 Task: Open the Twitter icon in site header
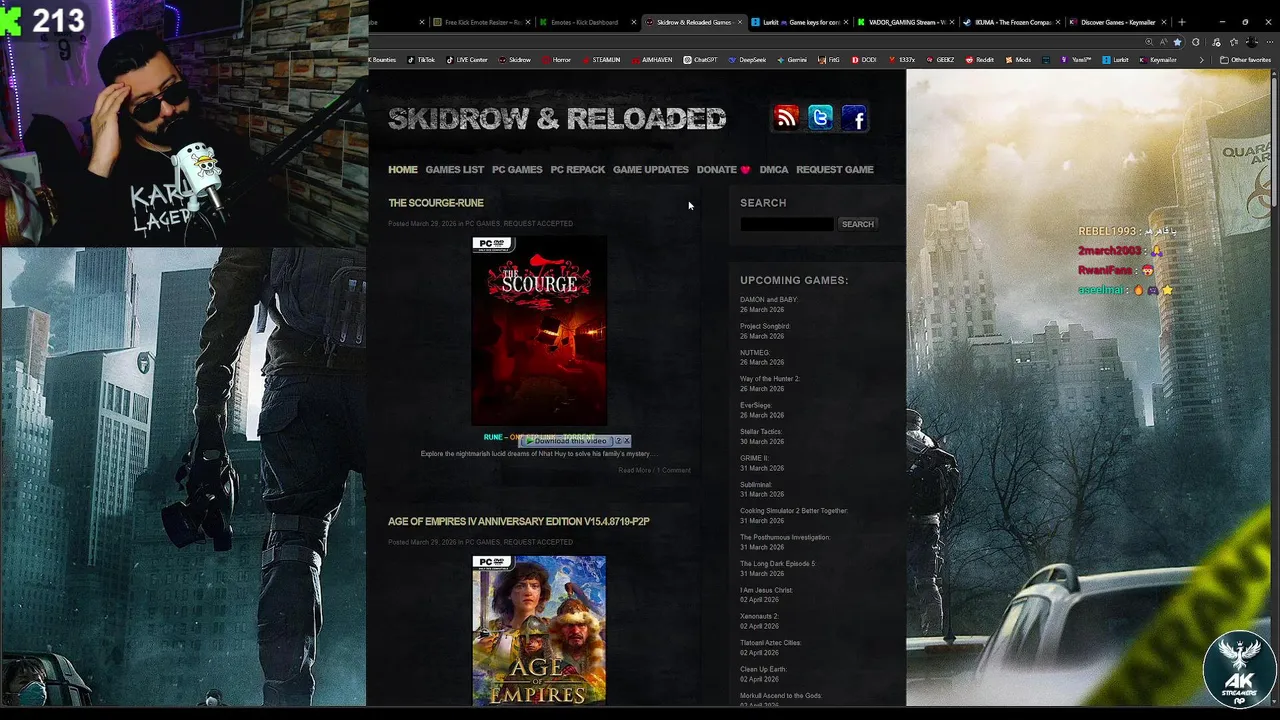coord(820,118)
